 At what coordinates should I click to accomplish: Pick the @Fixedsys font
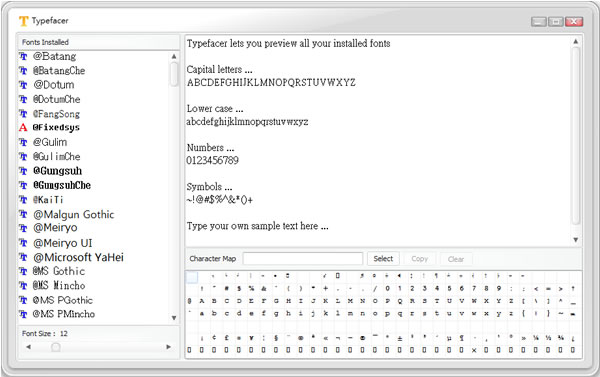(56, 127)
